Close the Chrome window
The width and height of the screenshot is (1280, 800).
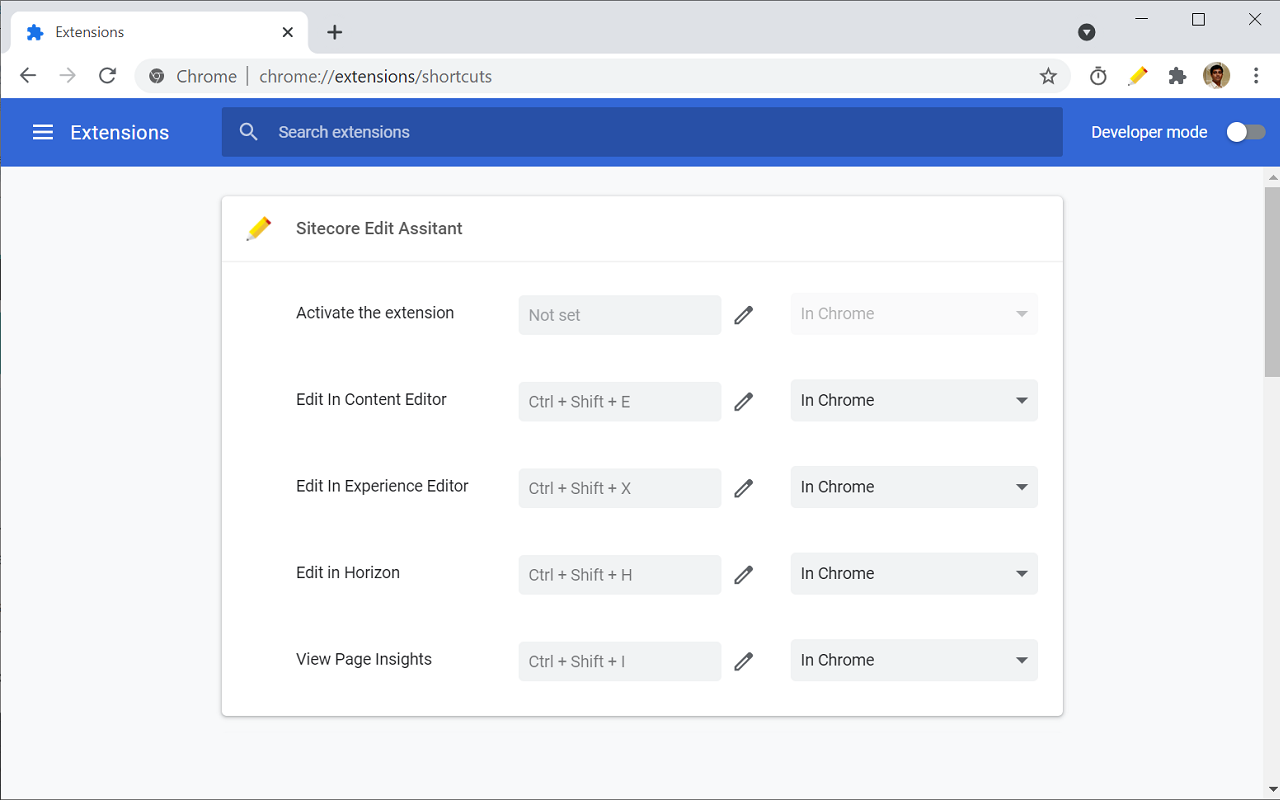point(1255,19)
